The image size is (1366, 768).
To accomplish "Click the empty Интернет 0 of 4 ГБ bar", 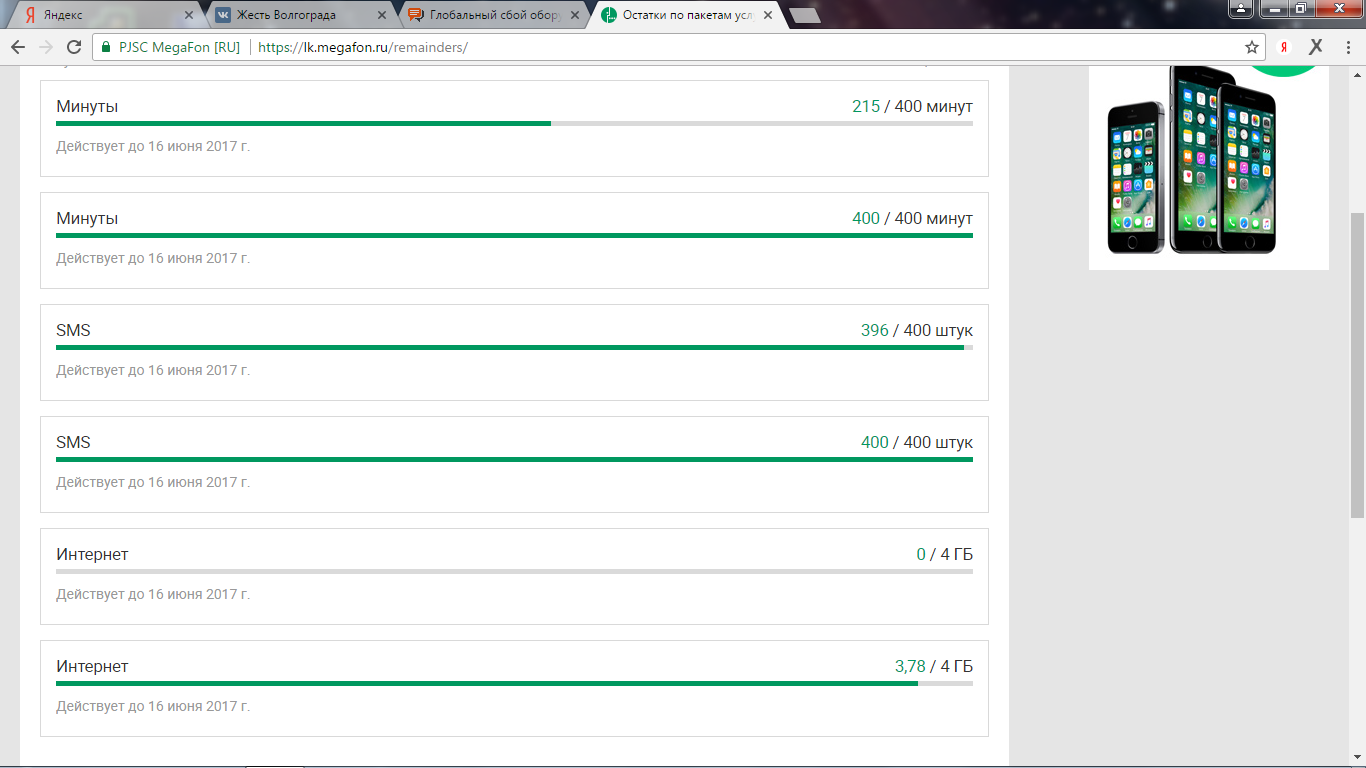I will [514, 572].
